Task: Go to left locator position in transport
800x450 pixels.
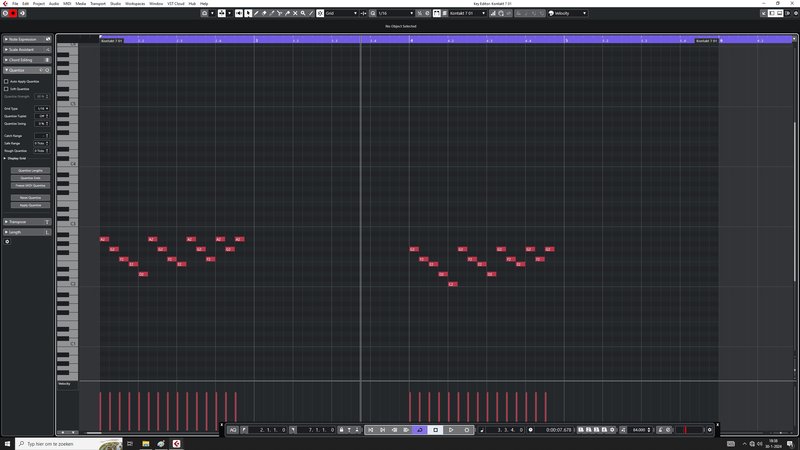Action: [244, 430]
